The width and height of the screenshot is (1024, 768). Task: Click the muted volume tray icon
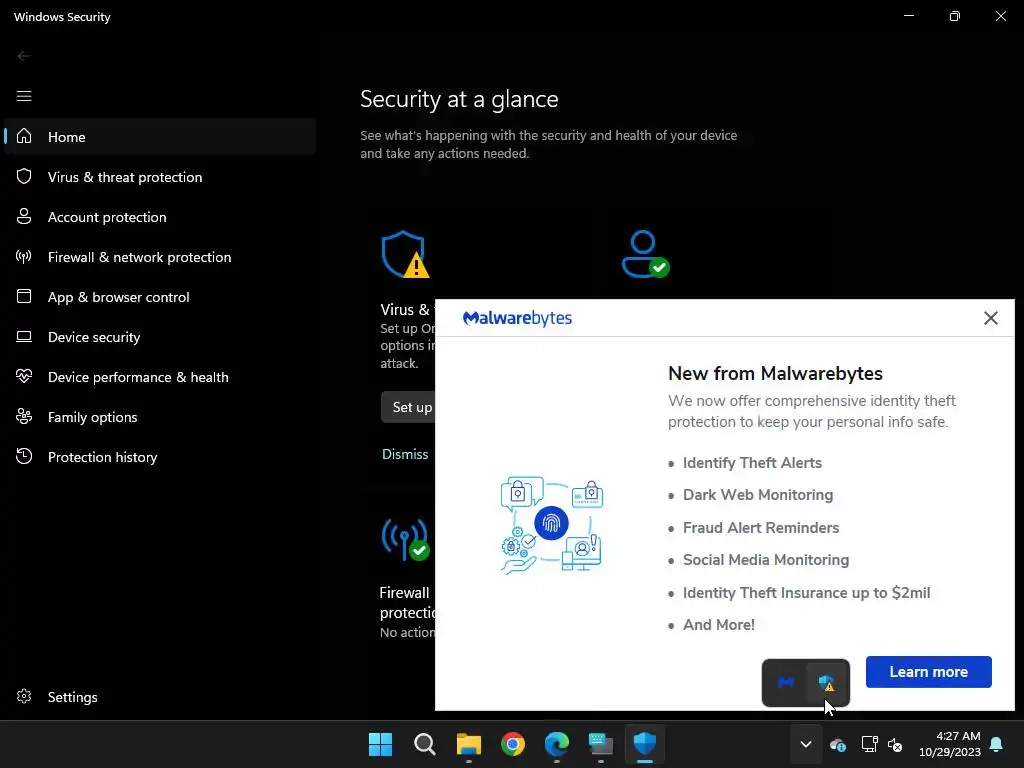(x=895, y=744)
